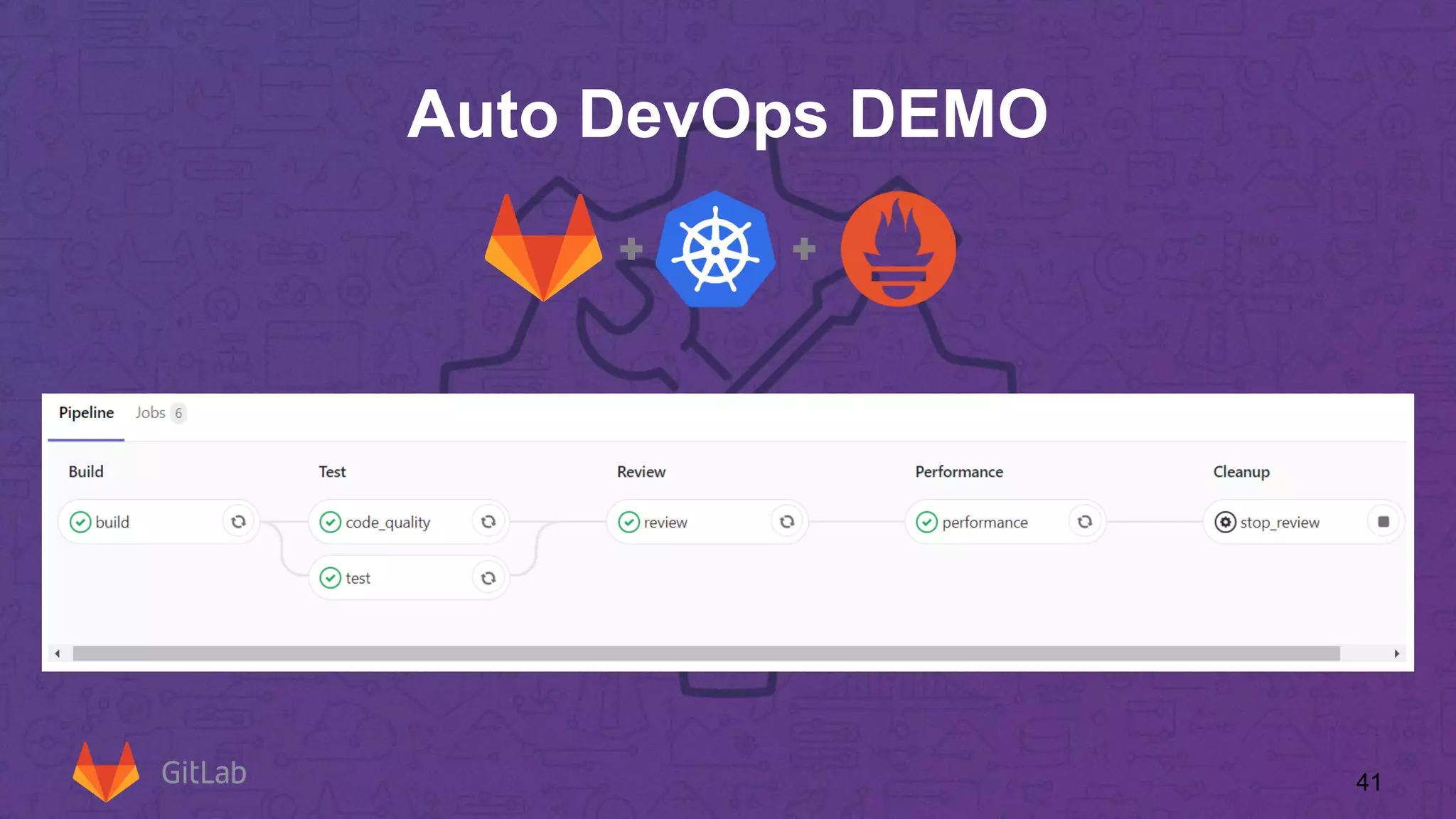Retry the code_quality job

pyautogui.click(x=488, y=522)
